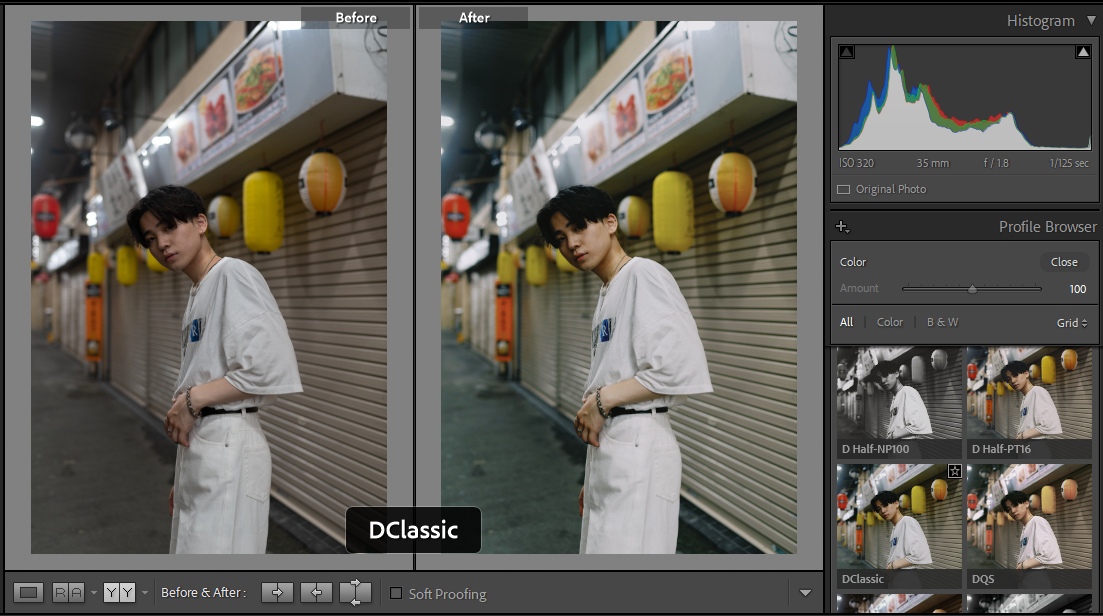Click the Reference view RA button
This screenshot has width=1103, height=616.
68,593
